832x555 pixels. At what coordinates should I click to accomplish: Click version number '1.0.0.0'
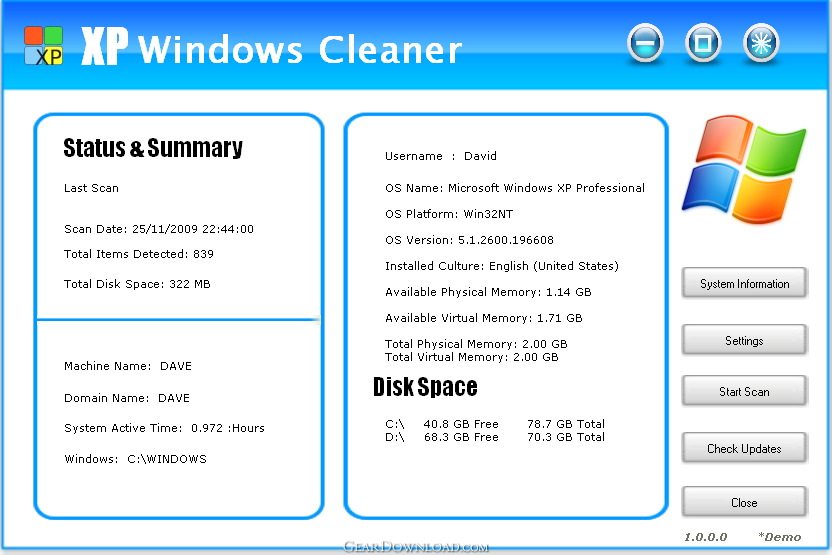(705, 537)
